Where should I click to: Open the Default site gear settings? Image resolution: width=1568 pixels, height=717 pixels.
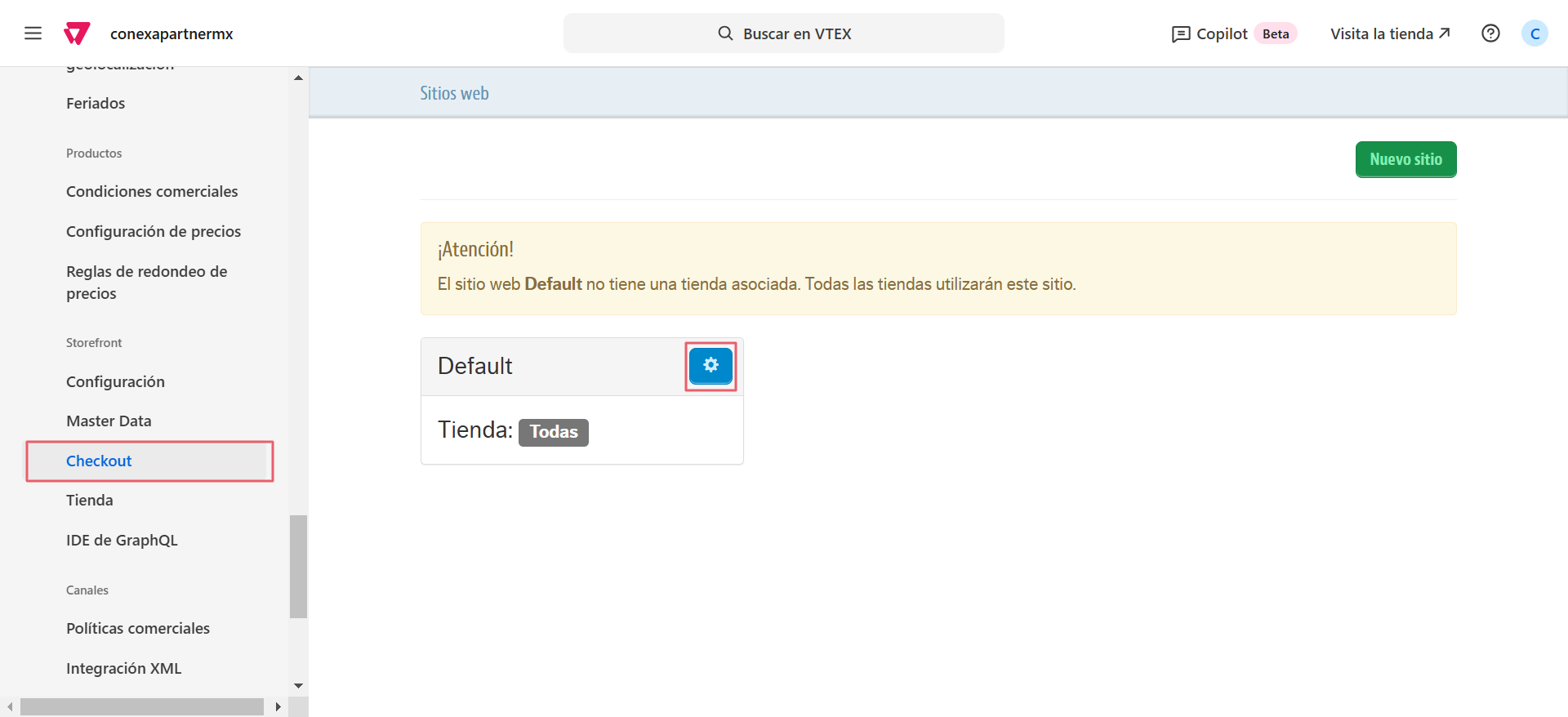[x=710, y=366]
